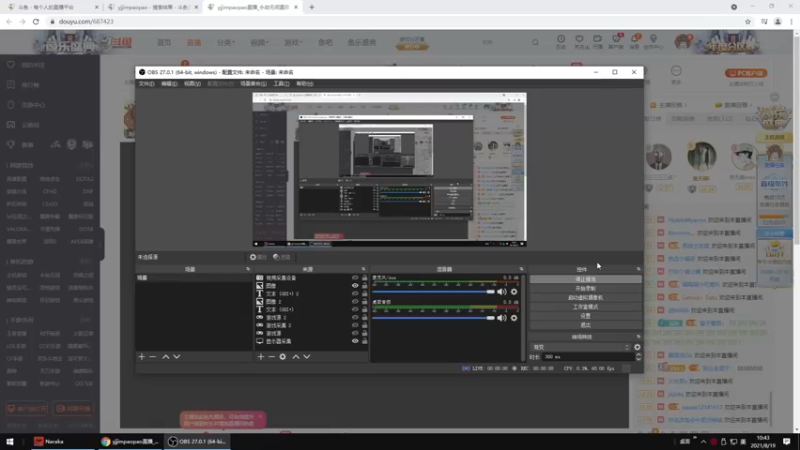
Task: Adjust the 时长 duration stepper arrows
Action: 638,357
